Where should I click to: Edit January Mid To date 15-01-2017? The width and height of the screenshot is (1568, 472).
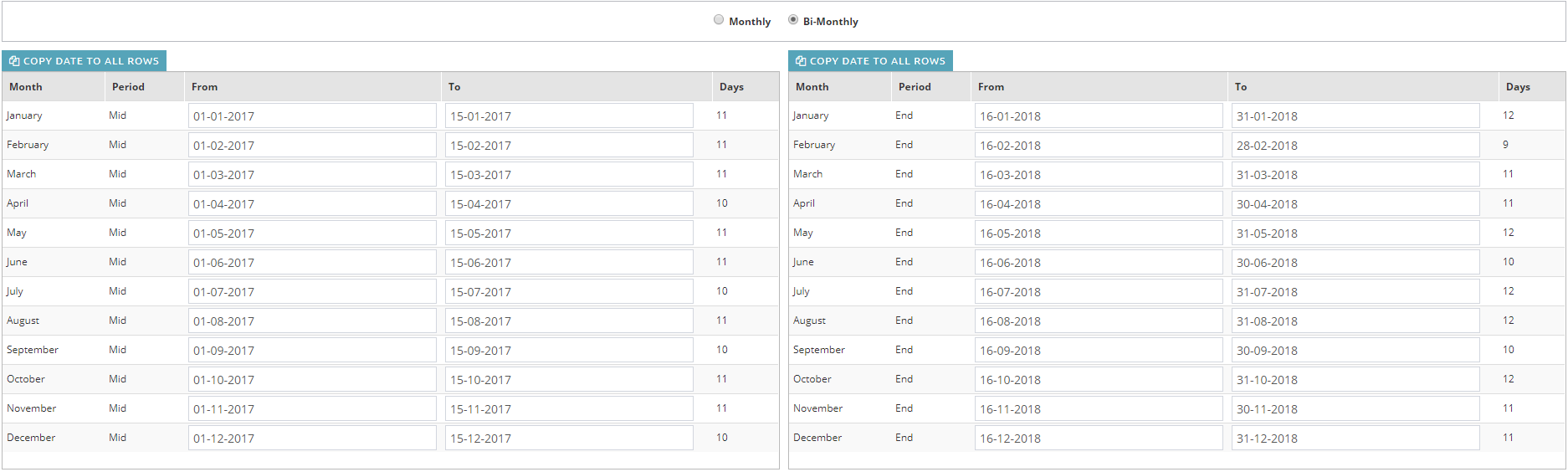point(569,116)
